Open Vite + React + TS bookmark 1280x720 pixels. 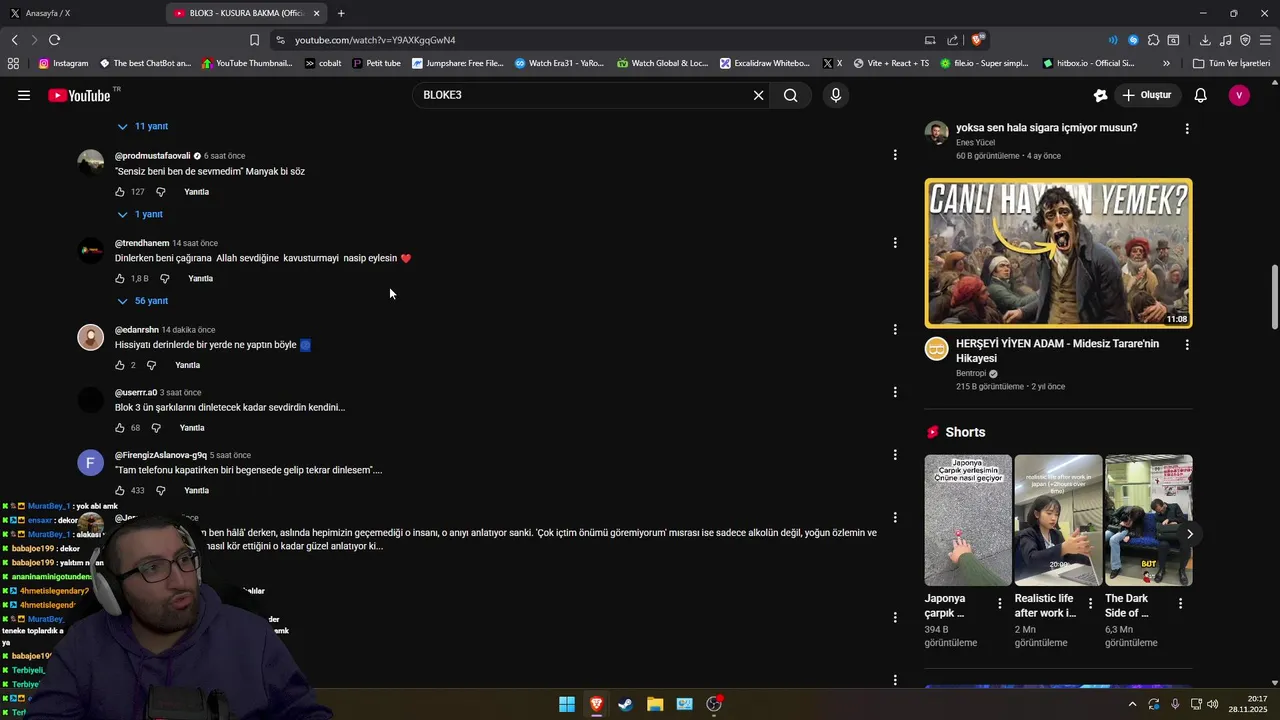point(891,63)
